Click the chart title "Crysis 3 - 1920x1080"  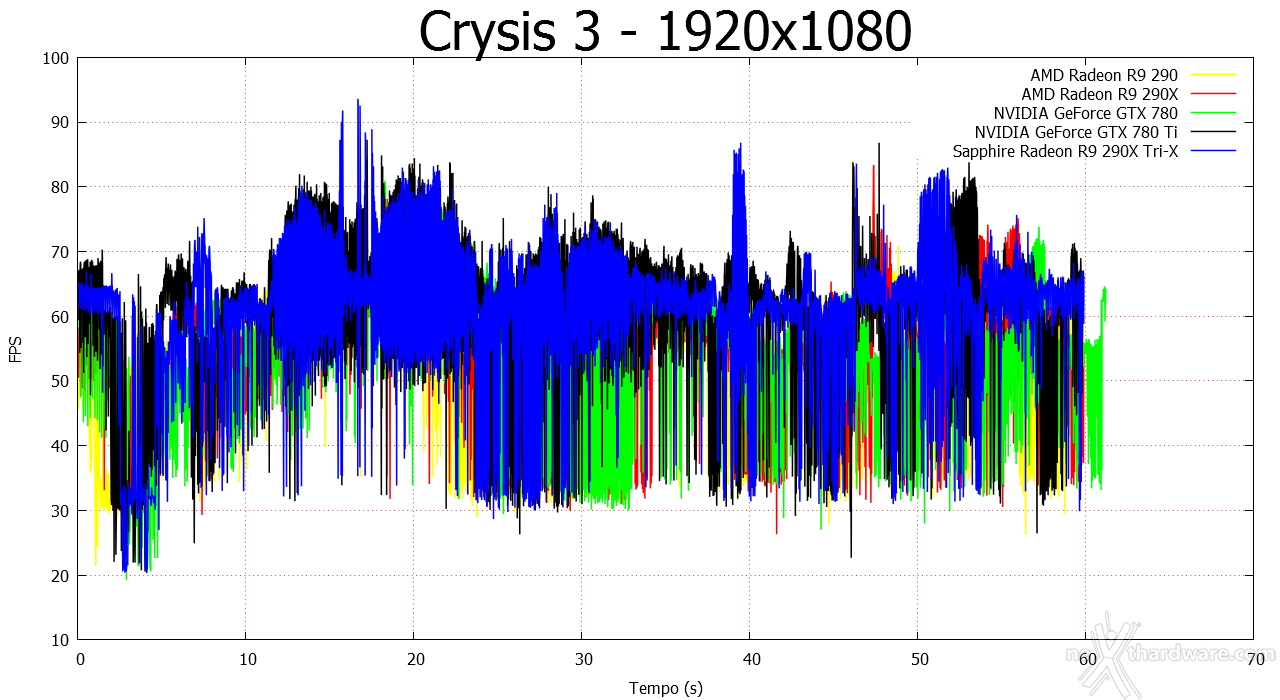pyautogui.click(x=665, y=32)
